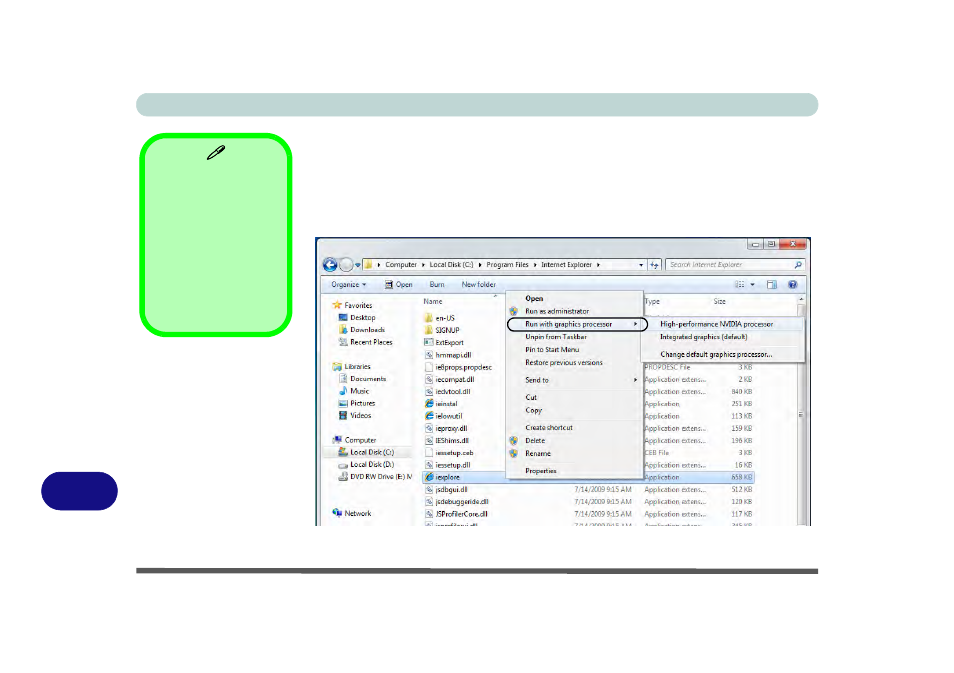This screenshot has height=673, width=954.
Task: Click the Forward navigation arrow
Action: point(346,265)
